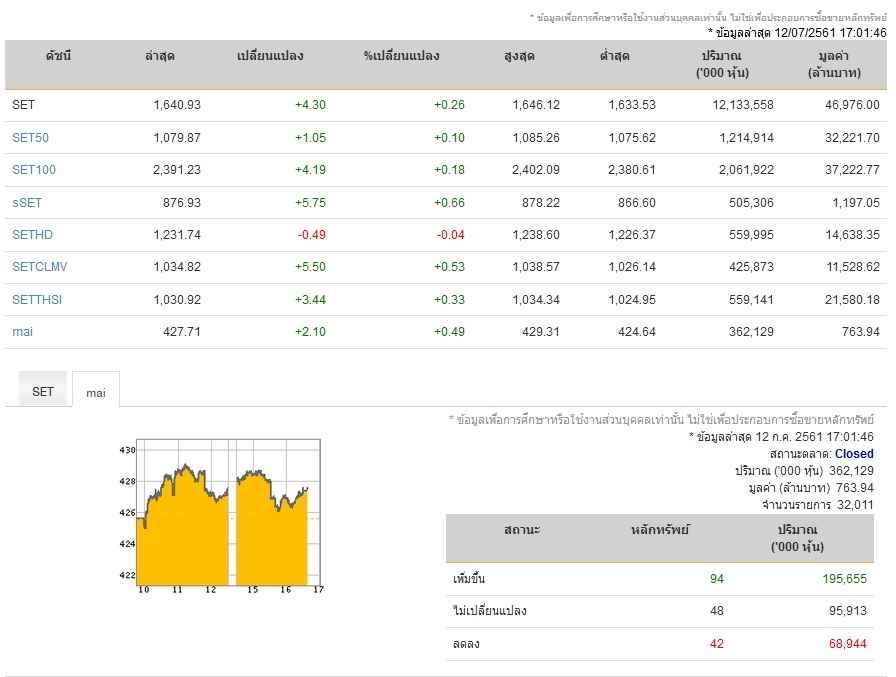The image size is (896, 677).
Task: Click the SET row last value 1,640.93
Action: (x=177, y=105)
